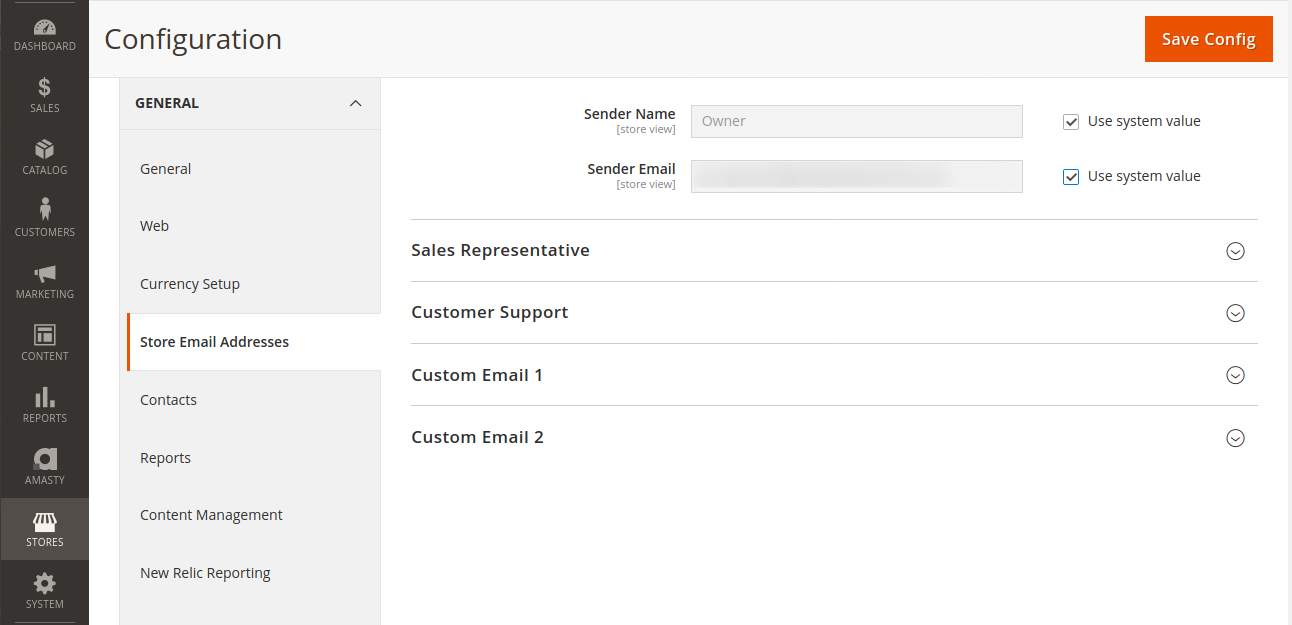Click inside the Sender Name field
Image resolution: width=1292 pixels, height=625 pixels.
point(856,121)
